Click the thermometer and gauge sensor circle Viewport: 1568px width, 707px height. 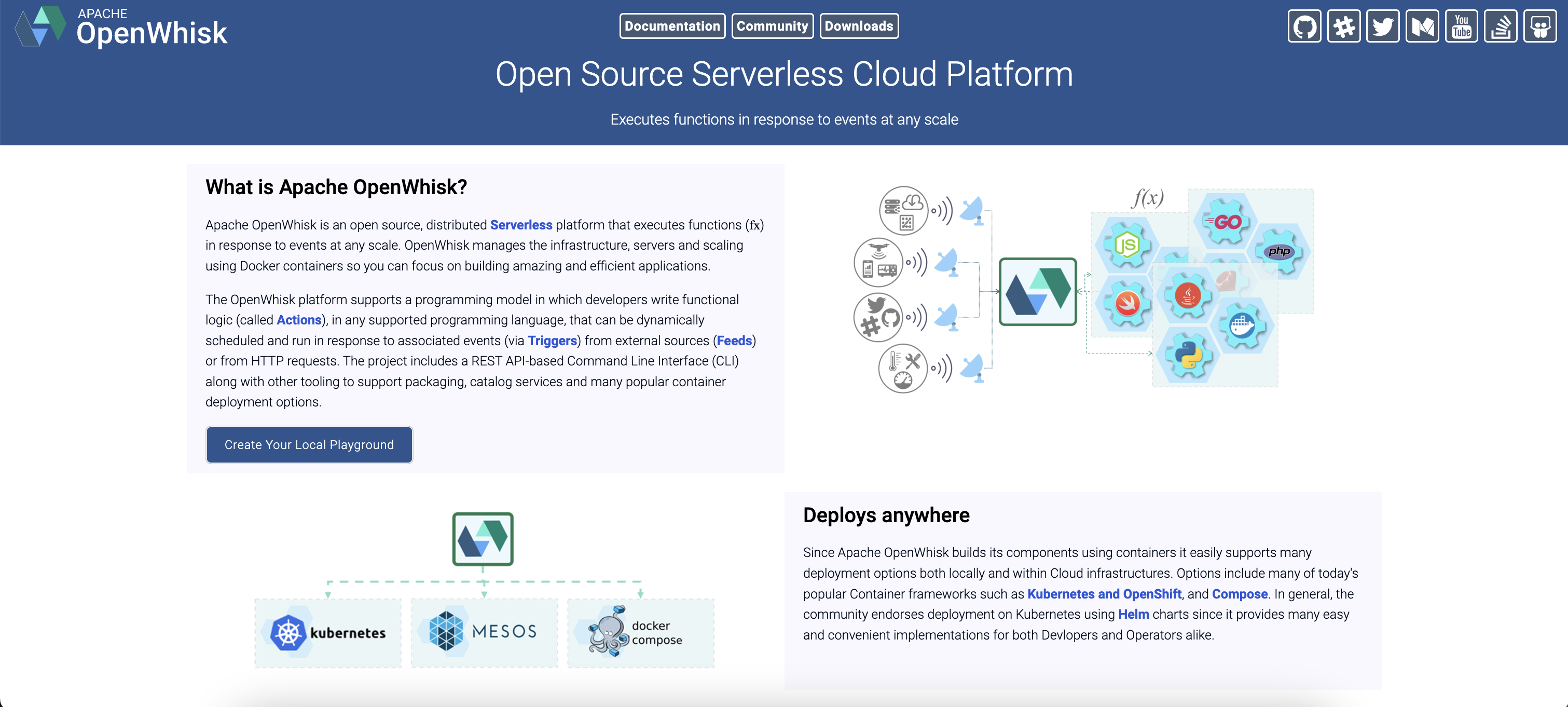903,369
